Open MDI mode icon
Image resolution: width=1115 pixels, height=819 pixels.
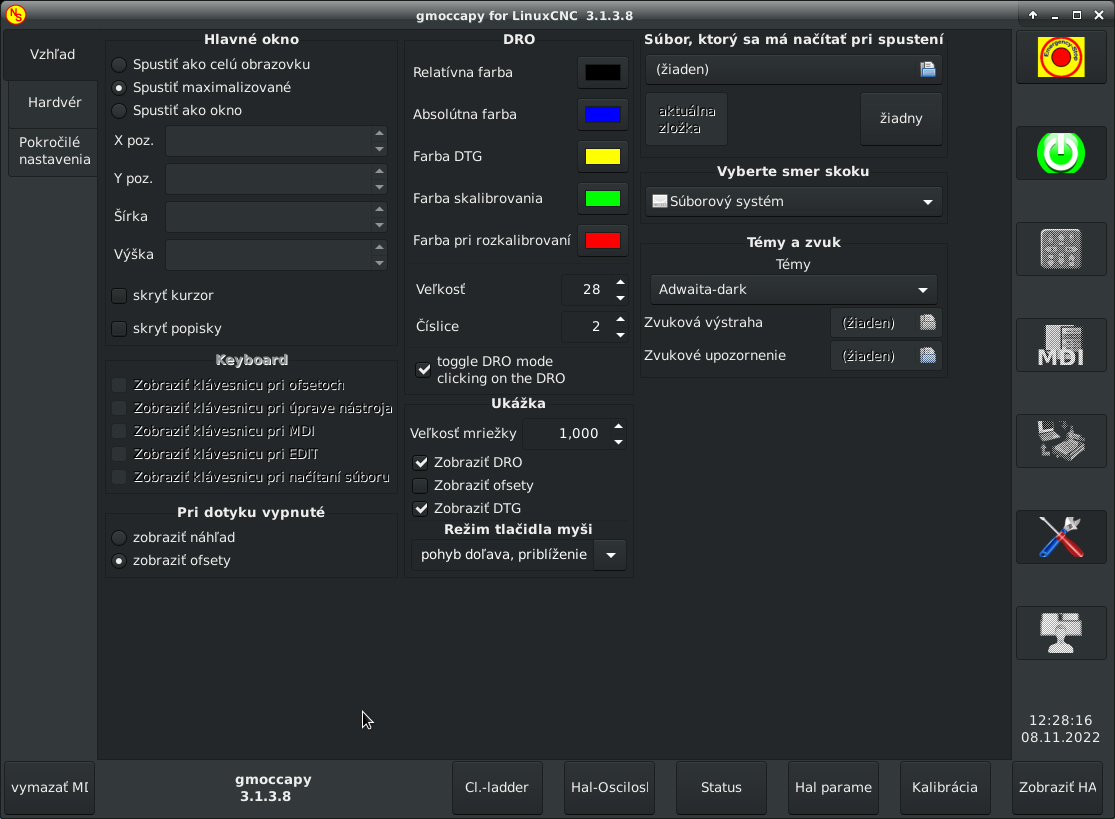click(x=1061, y=345)
